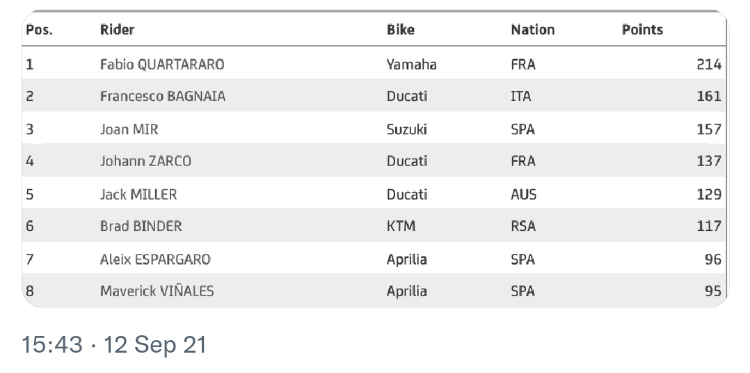Click the Bike column header
Screen dimensions: 750x373
400,30
